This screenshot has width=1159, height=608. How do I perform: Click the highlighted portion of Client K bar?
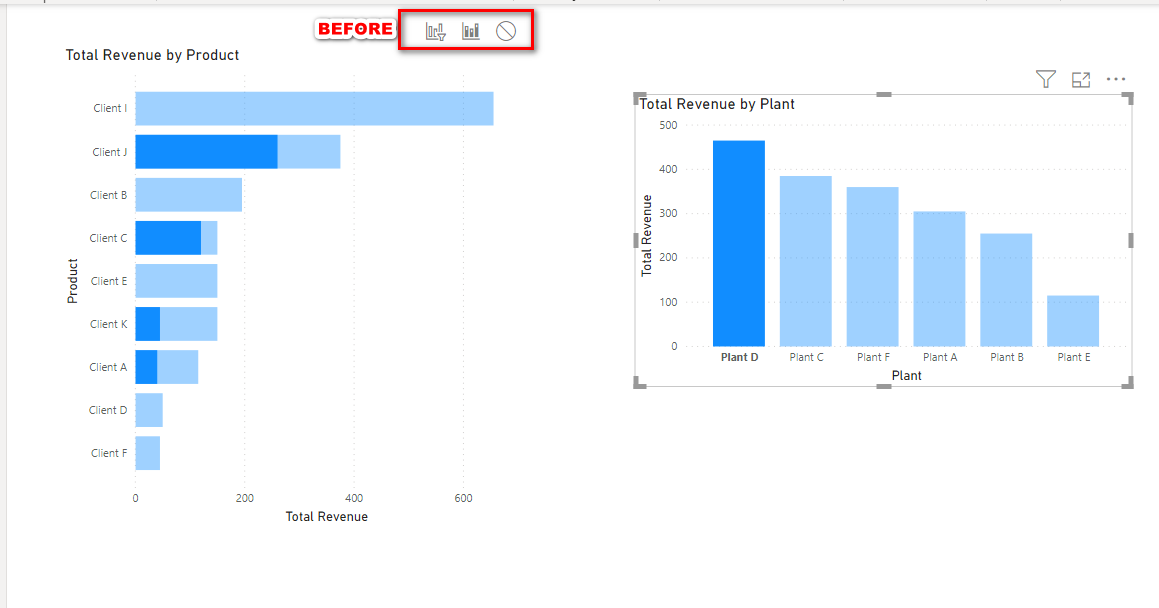tap(148, 324)
